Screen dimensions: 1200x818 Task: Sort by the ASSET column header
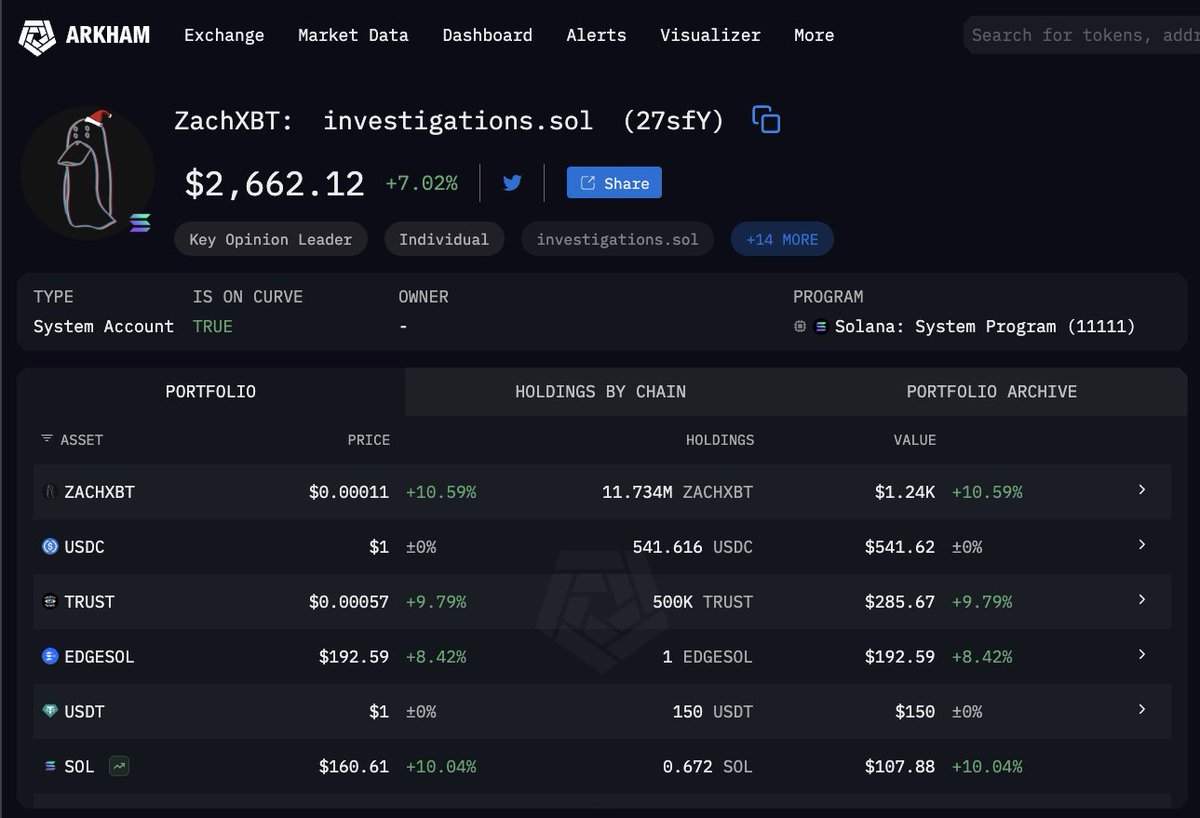click(82, 440)
